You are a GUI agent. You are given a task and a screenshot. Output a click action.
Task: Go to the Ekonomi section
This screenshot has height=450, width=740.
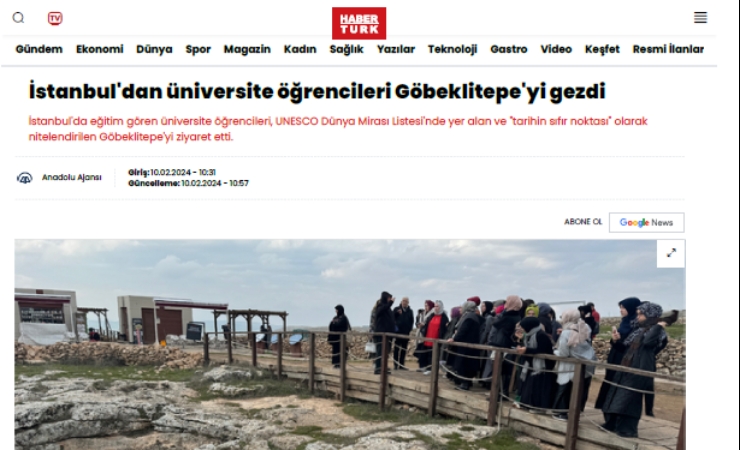tap(100, 49)
